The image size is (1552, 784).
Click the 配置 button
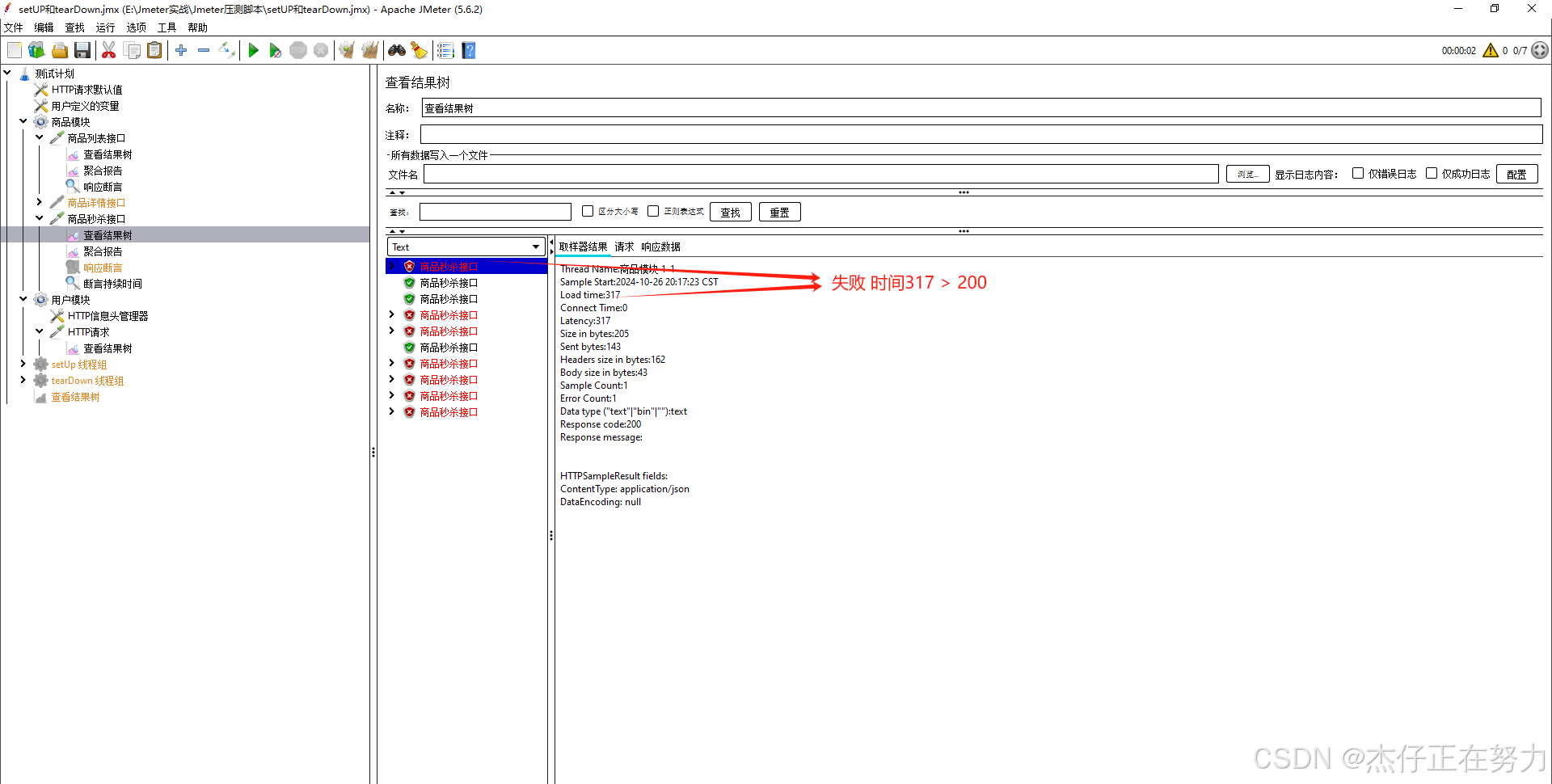1516,174
